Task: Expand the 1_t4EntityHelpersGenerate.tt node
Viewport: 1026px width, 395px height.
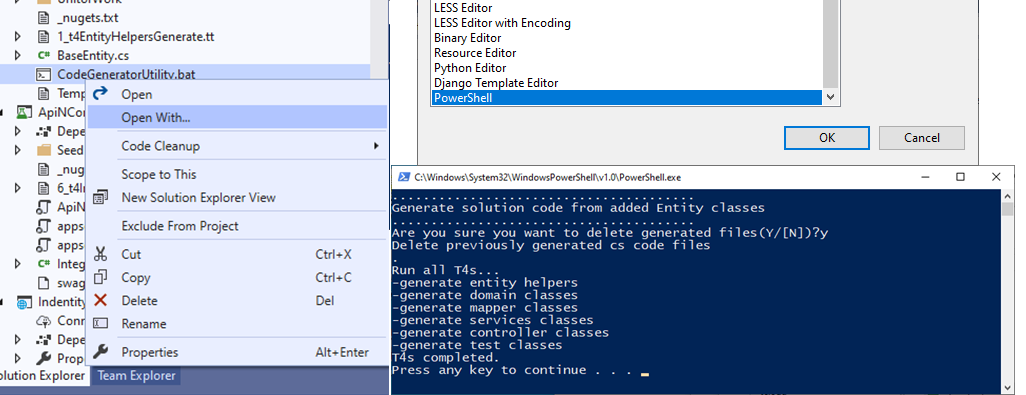Action: coord(18,37)
